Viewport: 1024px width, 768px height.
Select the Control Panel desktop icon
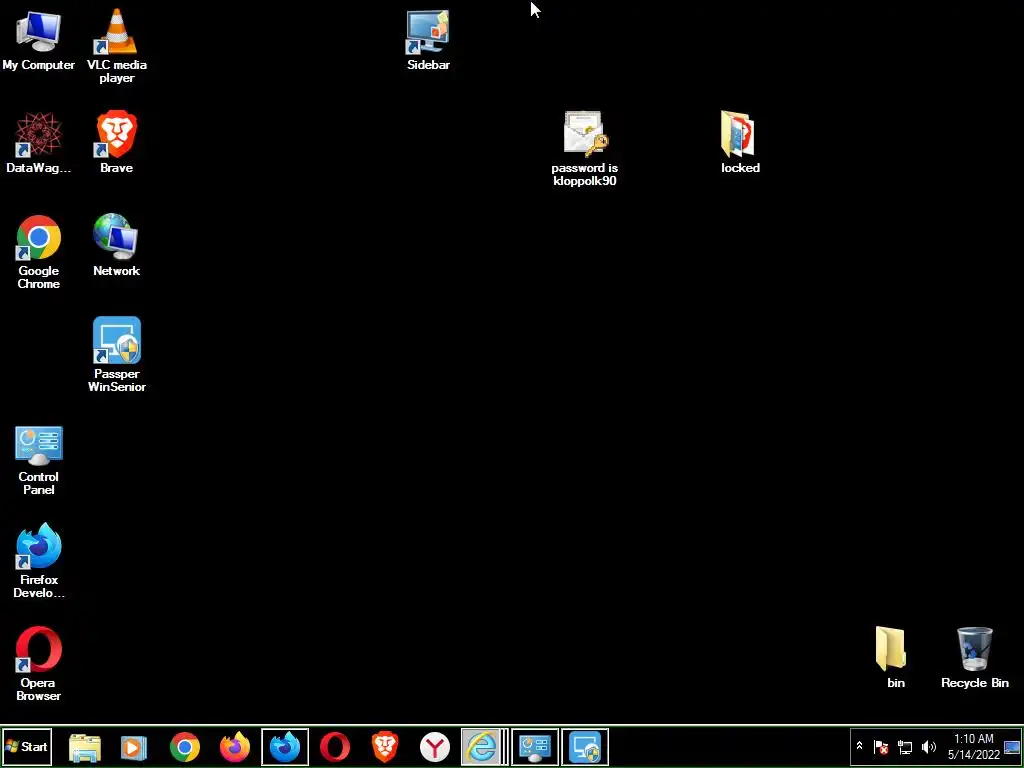point(39,460)
